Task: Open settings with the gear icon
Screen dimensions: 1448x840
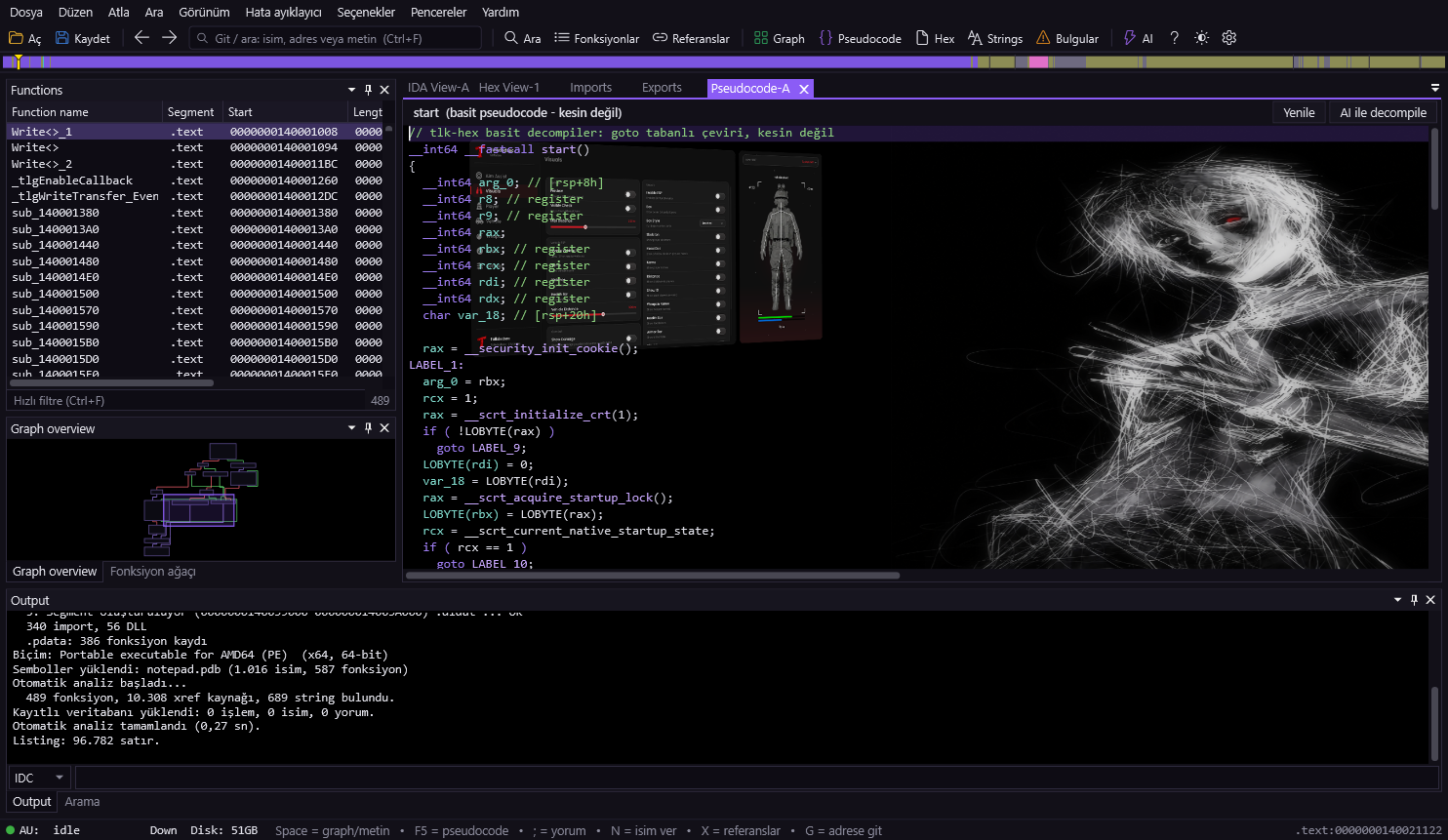Action: click(x=1229, y=38)
